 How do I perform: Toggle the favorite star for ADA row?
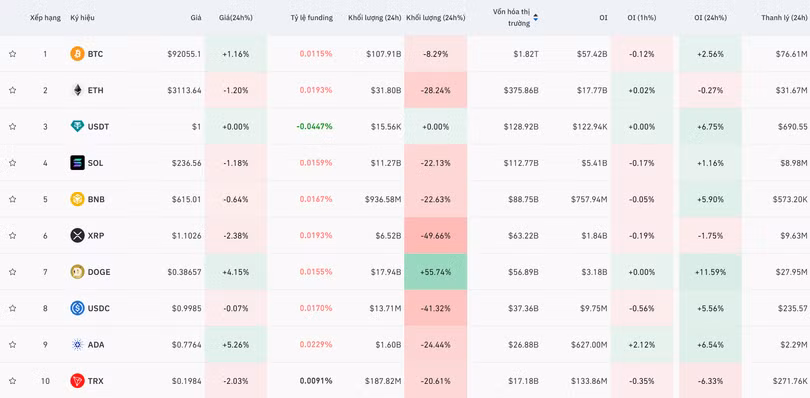tap(12, 344)
